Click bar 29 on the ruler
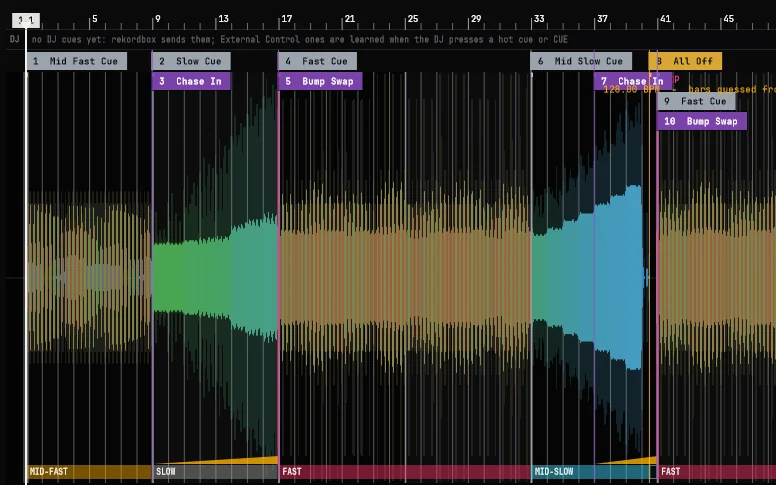The image size is (776, 485). coord(476,19)
